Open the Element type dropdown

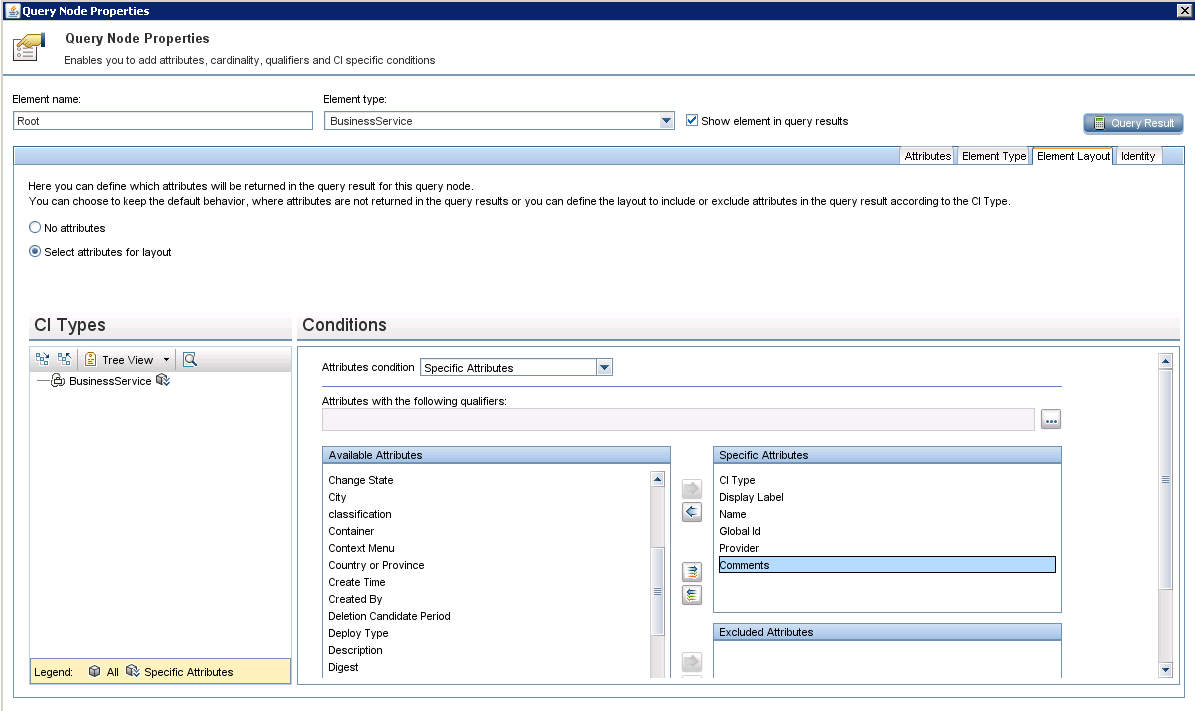coord(667,121)
